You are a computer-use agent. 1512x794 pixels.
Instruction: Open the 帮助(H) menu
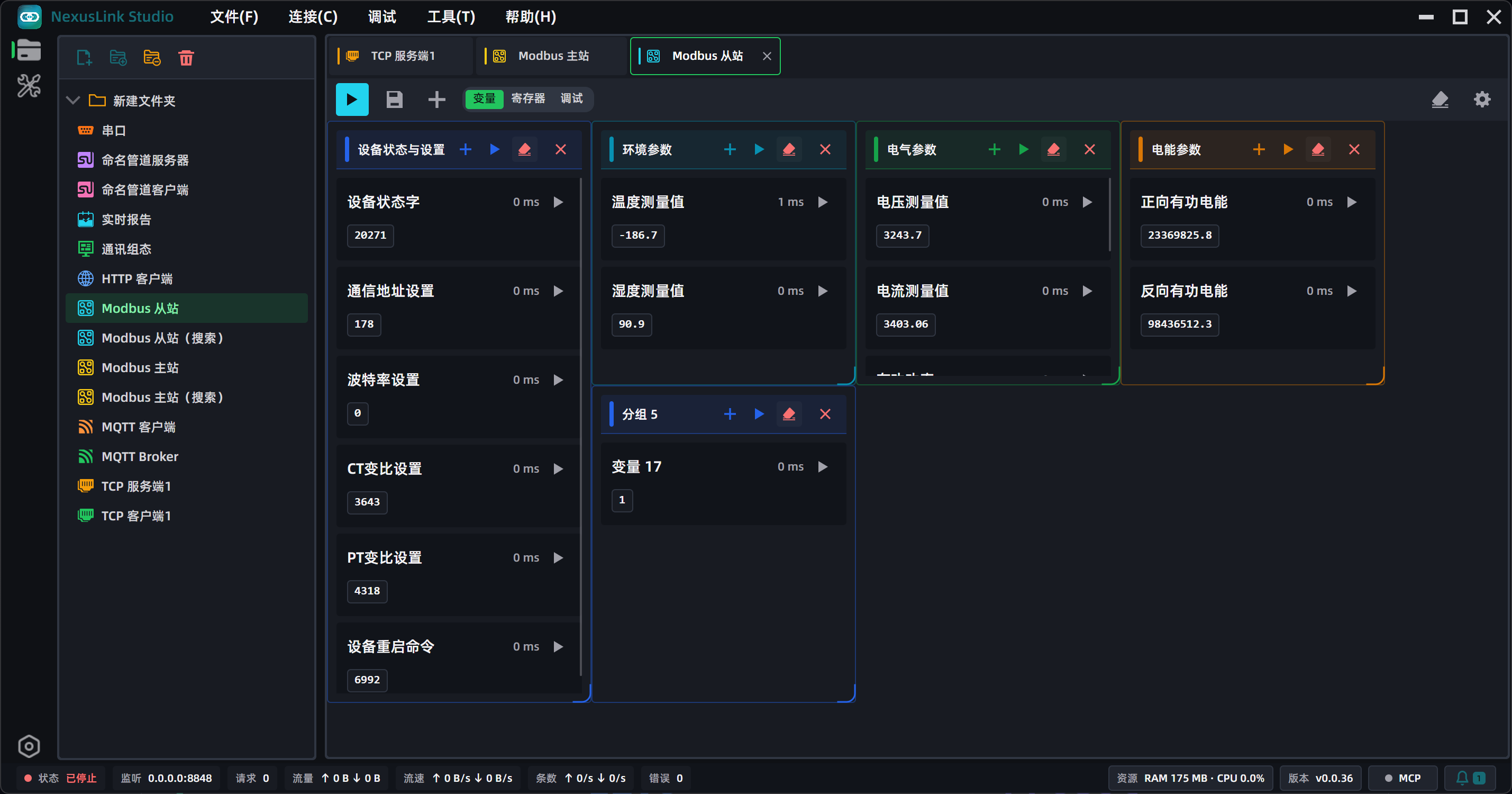pos(530,16)
